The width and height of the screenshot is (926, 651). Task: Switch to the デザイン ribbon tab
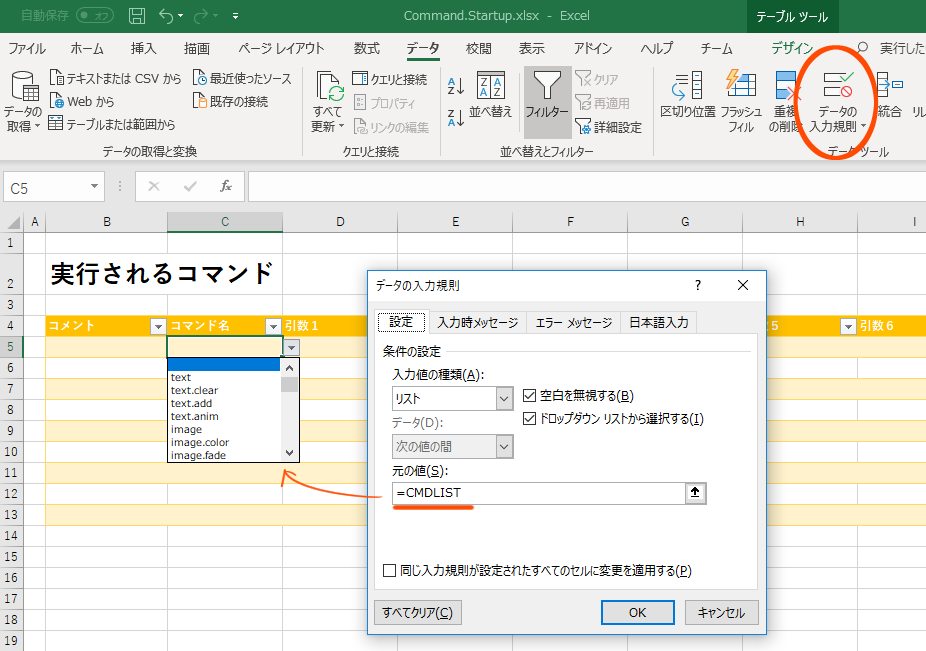pos(792,48)
